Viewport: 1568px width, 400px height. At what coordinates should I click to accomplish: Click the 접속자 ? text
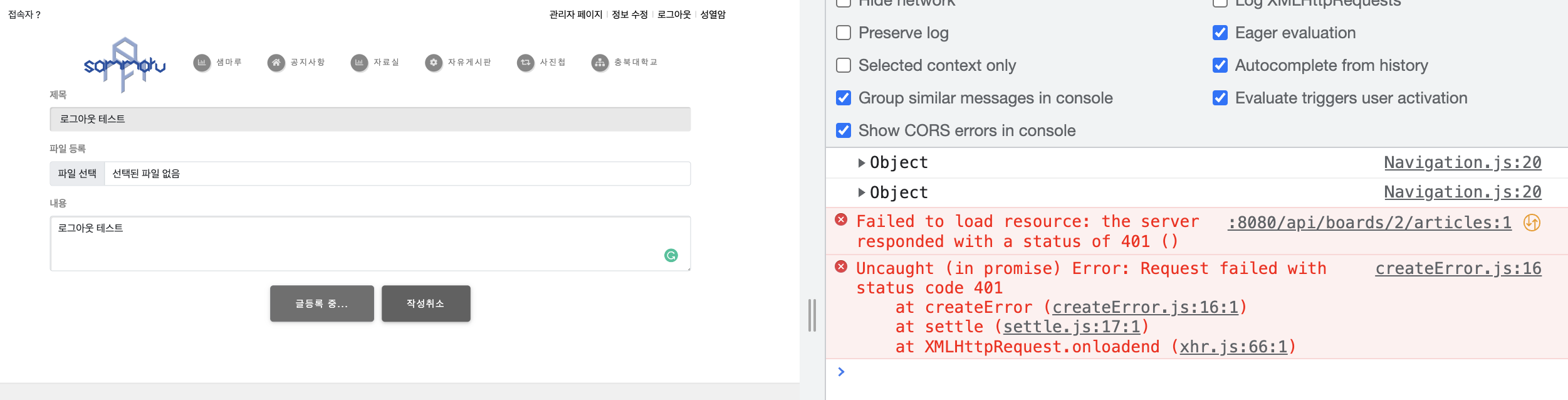pyautogui.click(x=24, y=14)
